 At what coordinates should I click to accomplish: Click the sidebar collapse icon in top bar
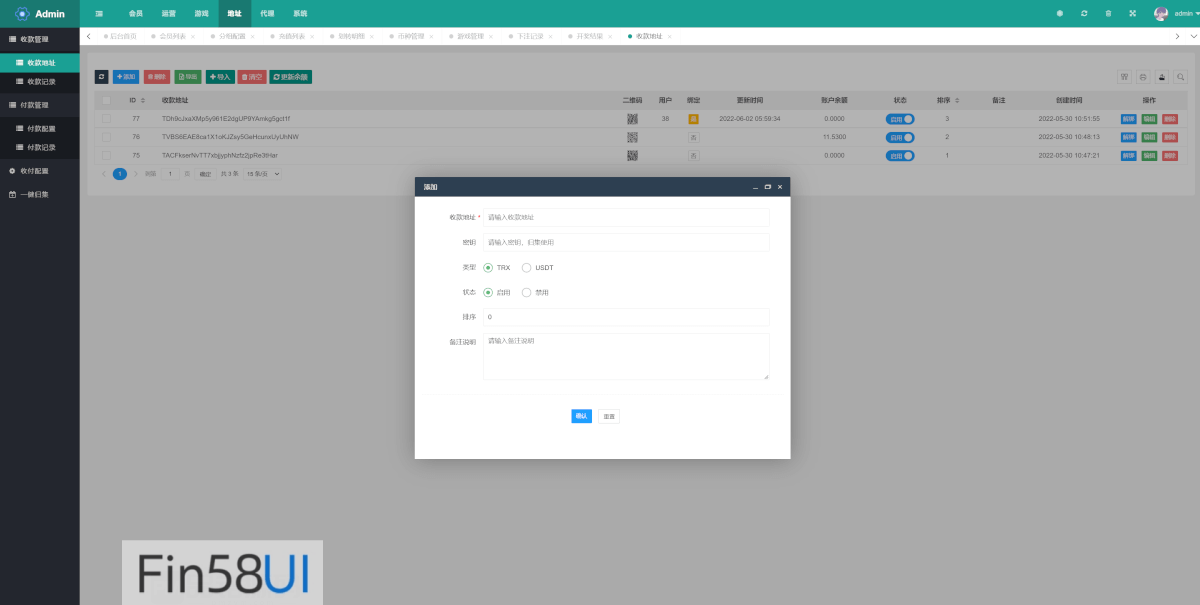(x=99, y=14)
